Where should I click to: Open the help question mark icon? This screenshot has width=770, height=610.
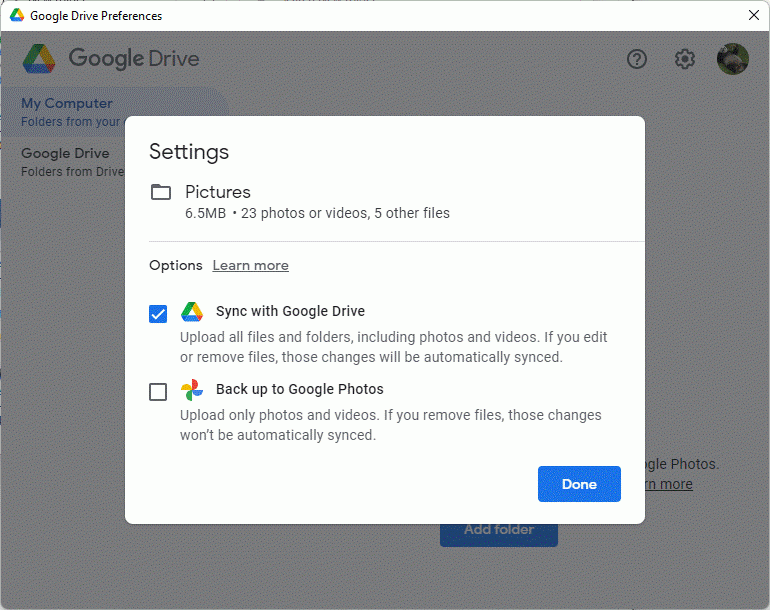(x=637, y=59)
